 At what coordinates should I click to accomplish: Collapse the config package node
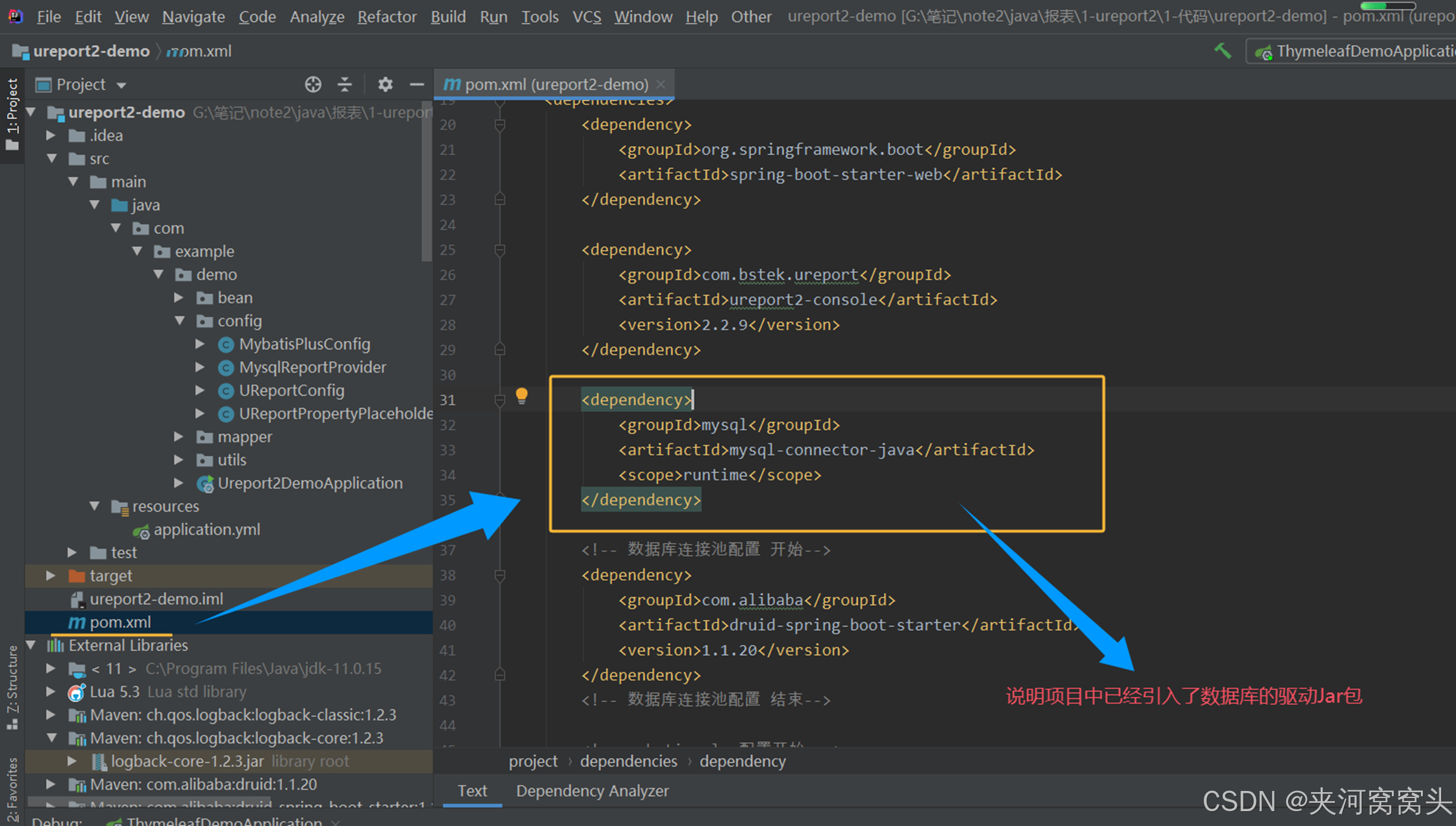180,321
